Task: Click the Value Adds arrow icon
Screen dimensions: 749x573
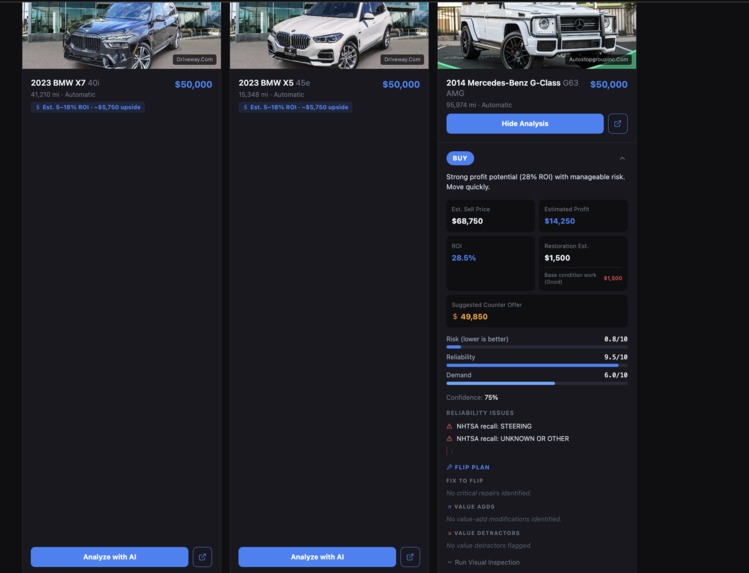Action: point(449,507)
